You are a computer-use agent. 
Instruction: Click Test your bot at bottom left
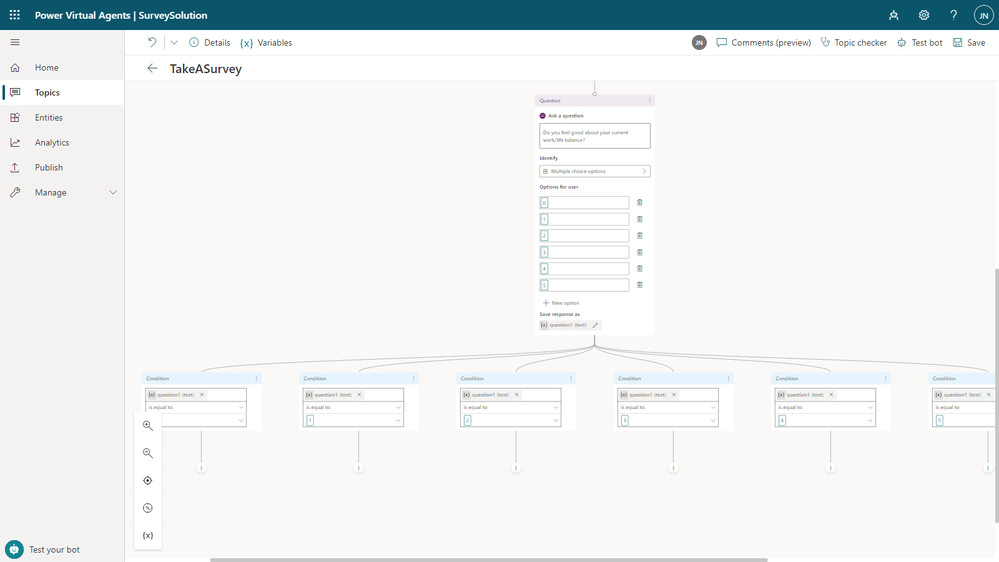pyautogui.click(x=43, y=549)
